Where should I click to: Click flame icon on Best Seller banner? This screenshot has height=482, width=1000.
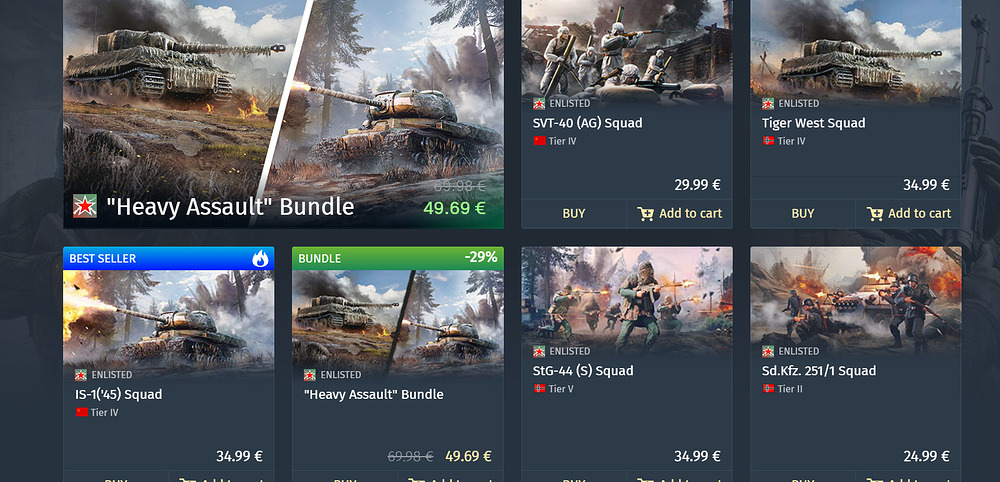point(260,258)
